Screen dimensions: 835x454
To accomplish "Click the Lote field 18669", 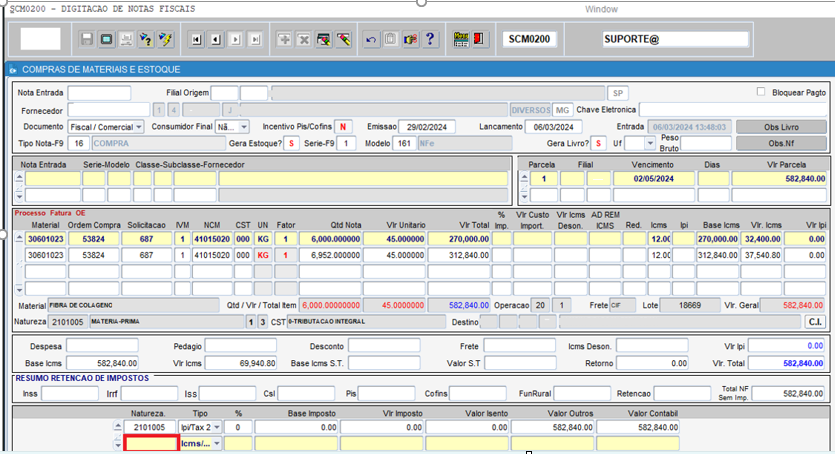I will click(689, 306).
